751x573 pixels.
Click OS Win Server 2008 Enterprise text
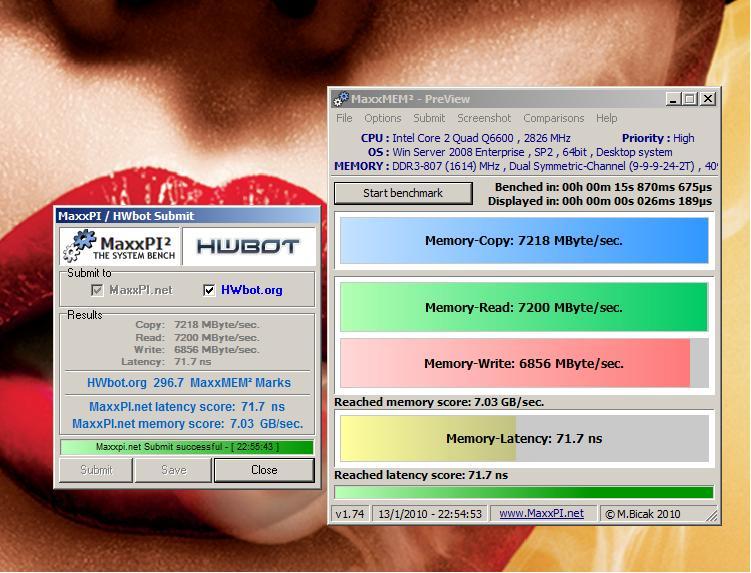coord(520,152)
